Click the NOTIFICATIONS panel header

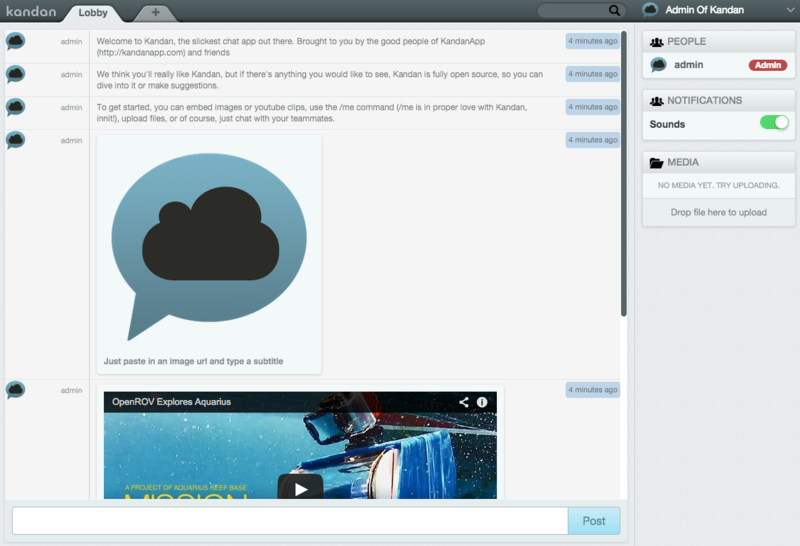pyautogui.click(x=718, y=101)
